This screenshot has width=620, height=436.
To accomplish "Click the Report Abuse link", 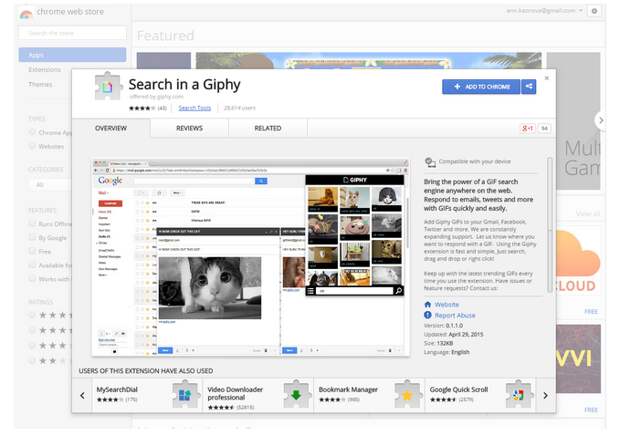I will click(455, 315).
